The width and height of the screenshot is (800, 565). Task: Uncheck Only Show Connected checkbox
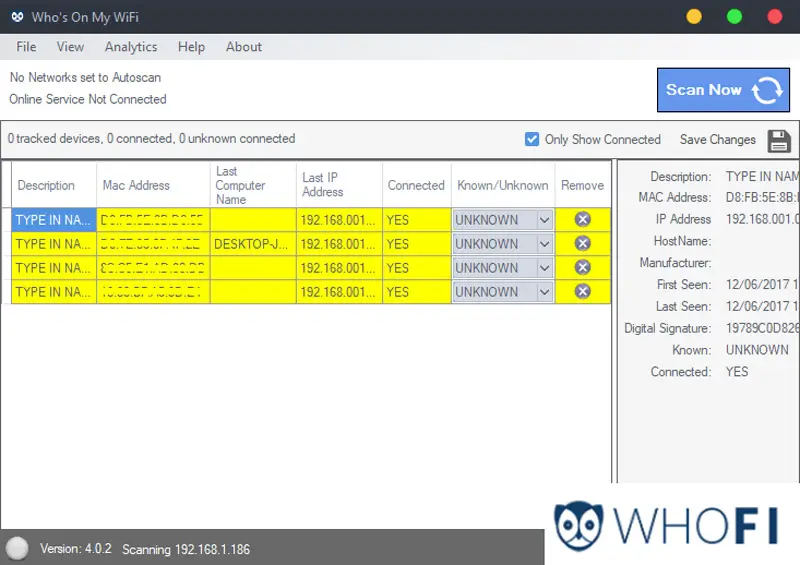pyautogui.click(x=532, y=139)
